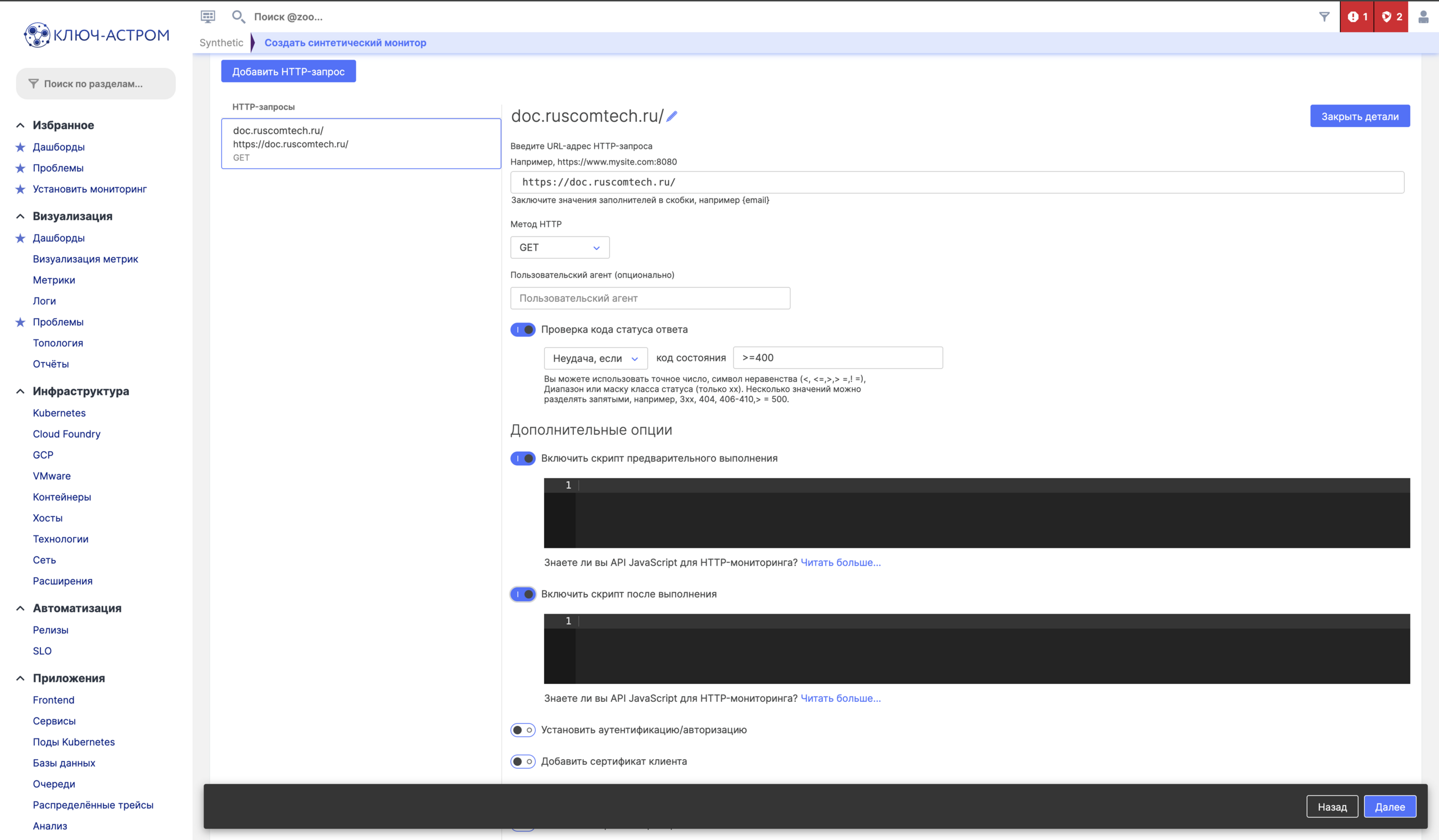The height and width of the screenshot is (840, 1439).
Task: Go to the Synthetic breadcrumb
Action: (x=221, y=42)
